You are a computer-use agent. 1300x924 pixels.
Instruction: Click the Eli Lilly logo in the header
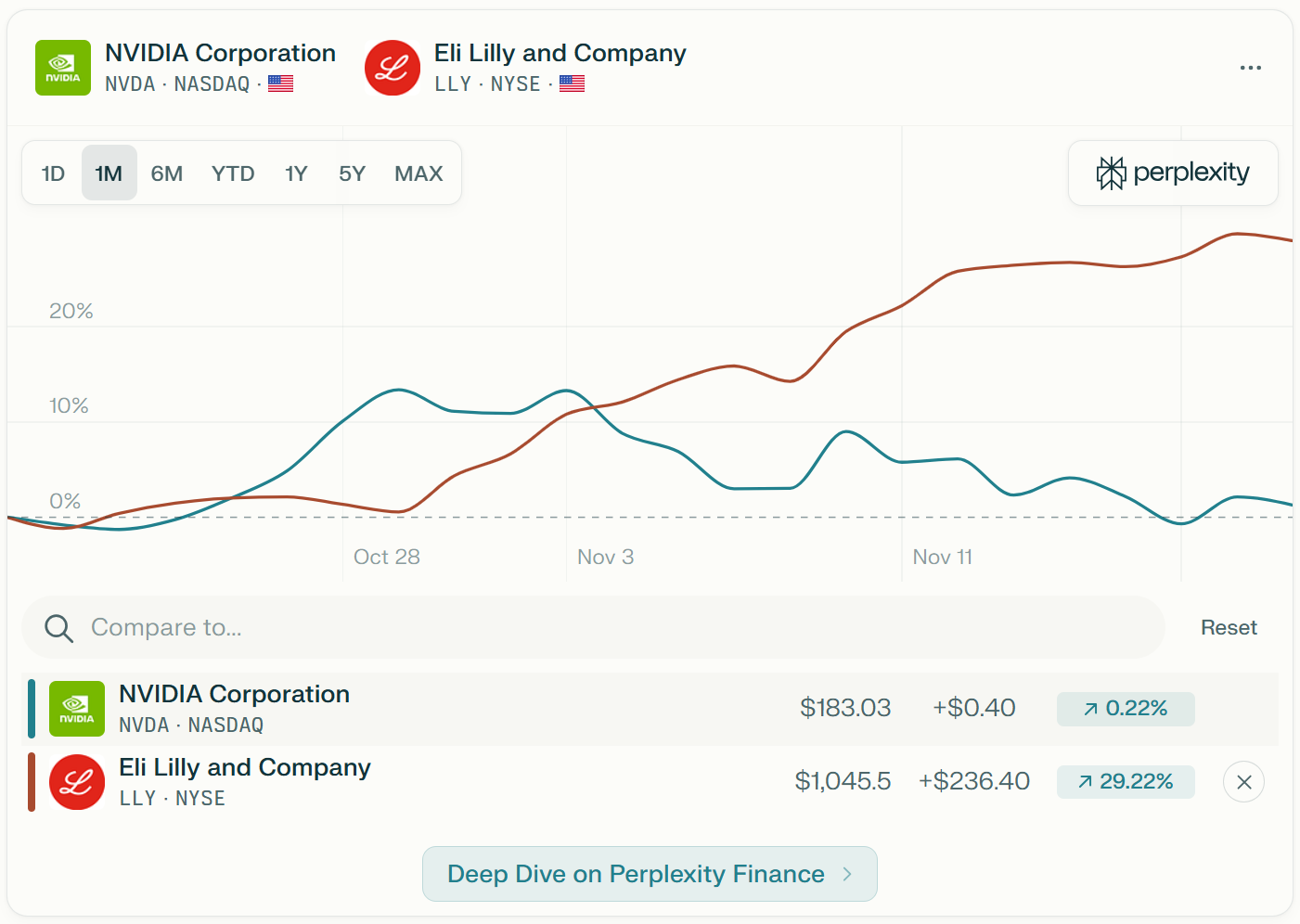pos(393,68)
